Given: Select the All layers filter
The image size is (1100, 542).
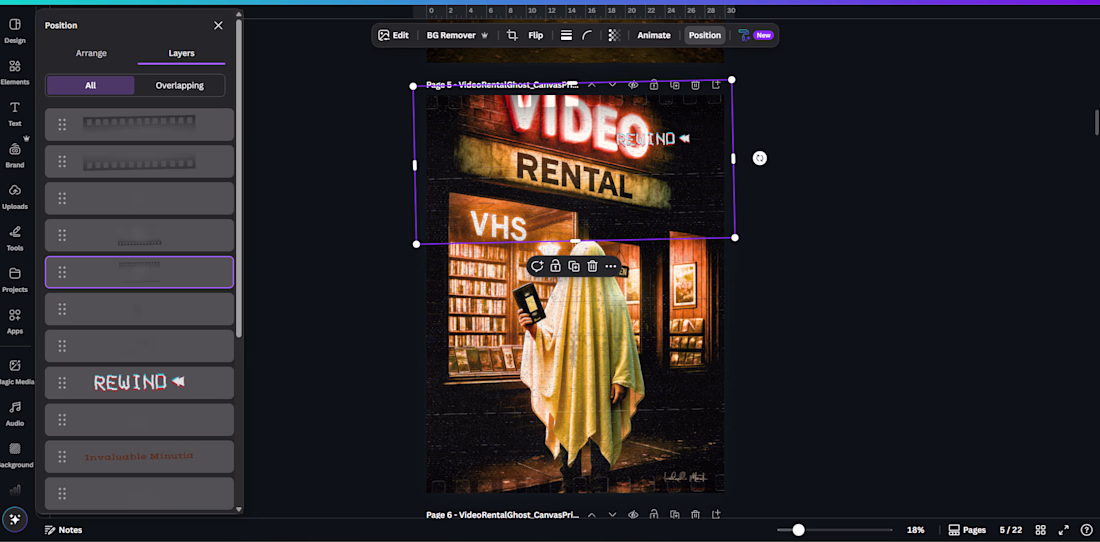Looking at the screenshot, I should pyautogui.click(x=90, y=86).
